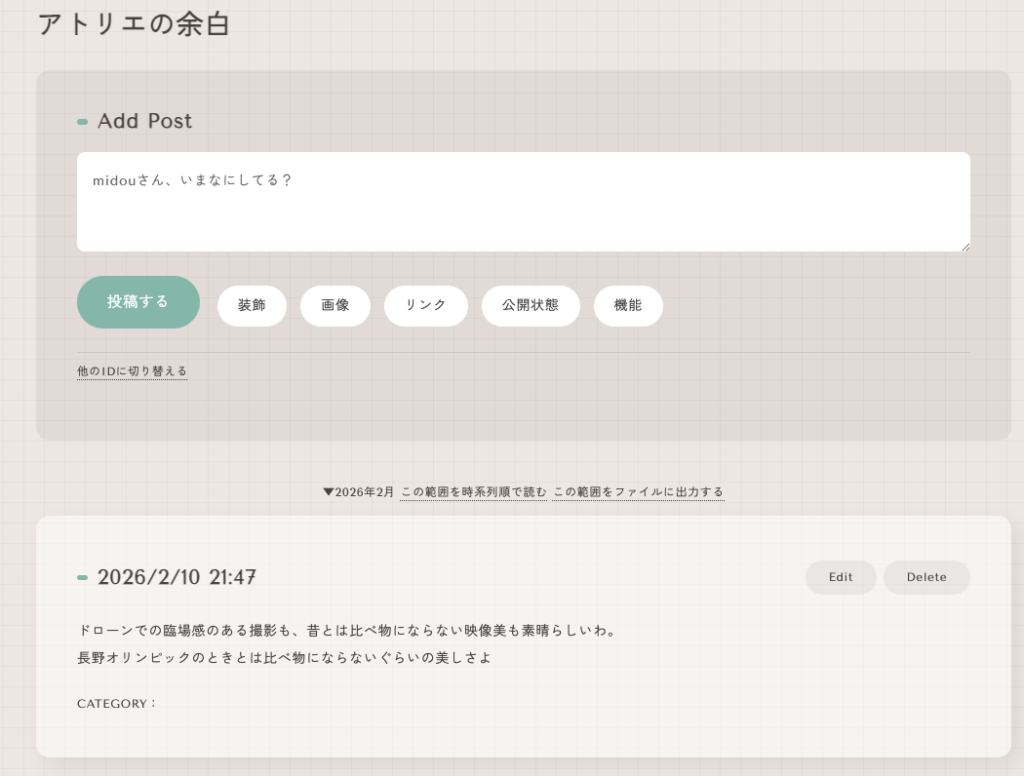Click the text area's corner resize handle
Image resolution: width=1024 pixels, height=776 pixels.
[x=965, y=247]
